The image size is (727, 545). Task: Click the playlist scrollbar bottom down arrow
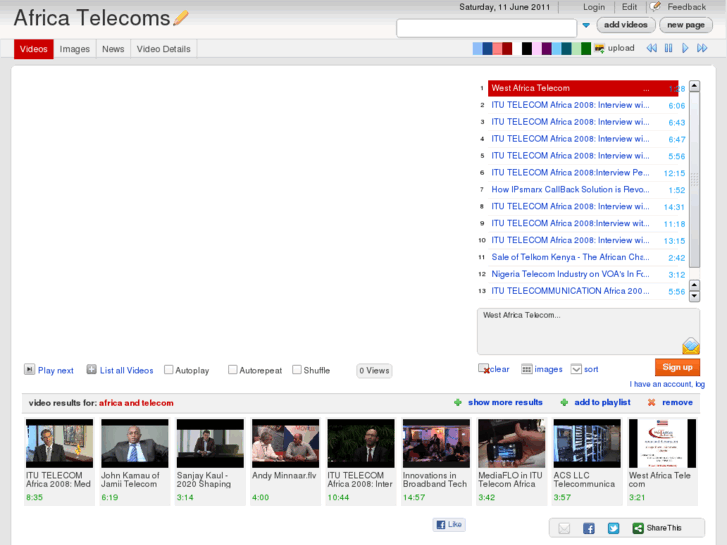pyautogui.click(x=694, y=296)
